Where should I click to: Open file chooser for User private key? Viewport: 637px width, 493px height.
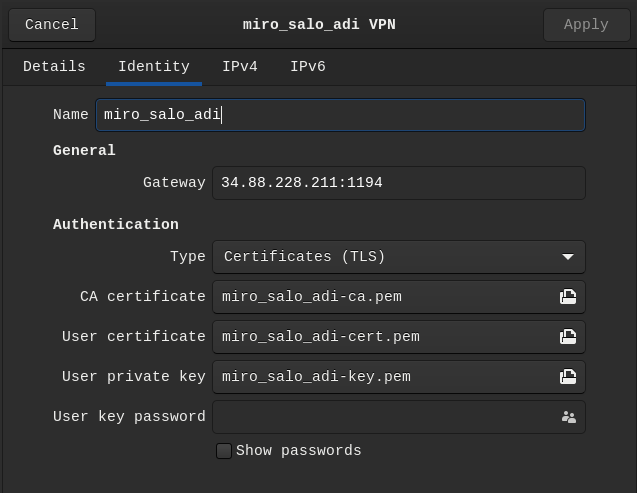pos(568,377)
